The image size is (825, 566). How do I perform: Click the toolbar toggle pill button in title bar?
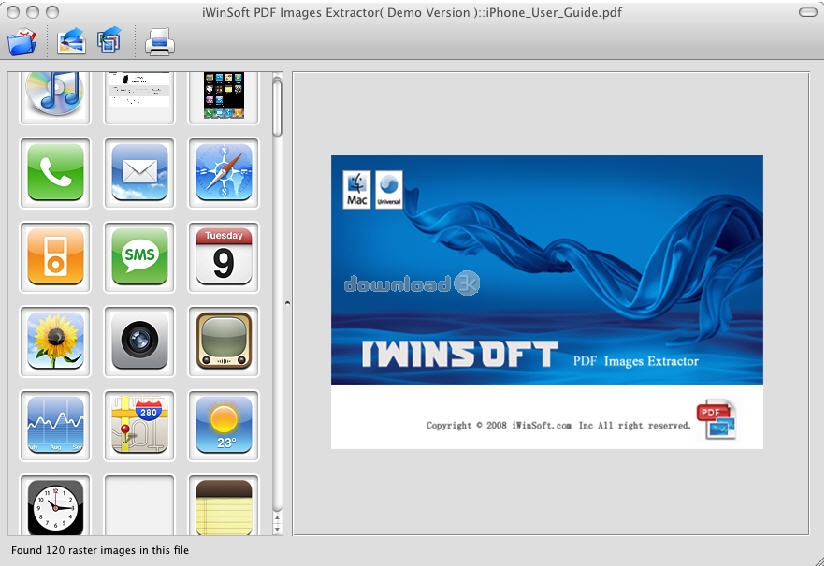pyautogui.click(x=808, y=12)
